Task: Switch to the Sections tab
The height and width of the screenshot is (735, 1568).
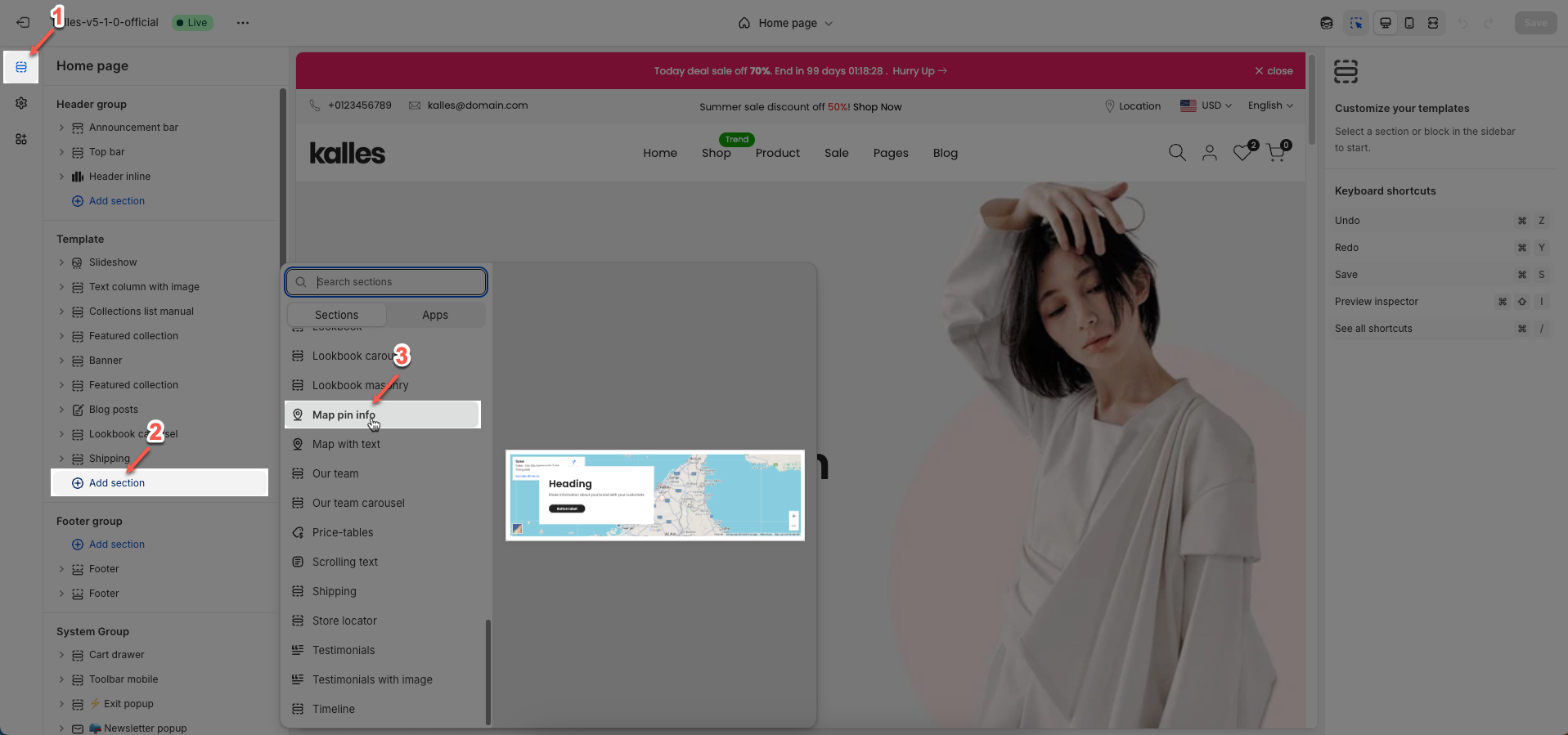Action: click(x=336, y=315)
